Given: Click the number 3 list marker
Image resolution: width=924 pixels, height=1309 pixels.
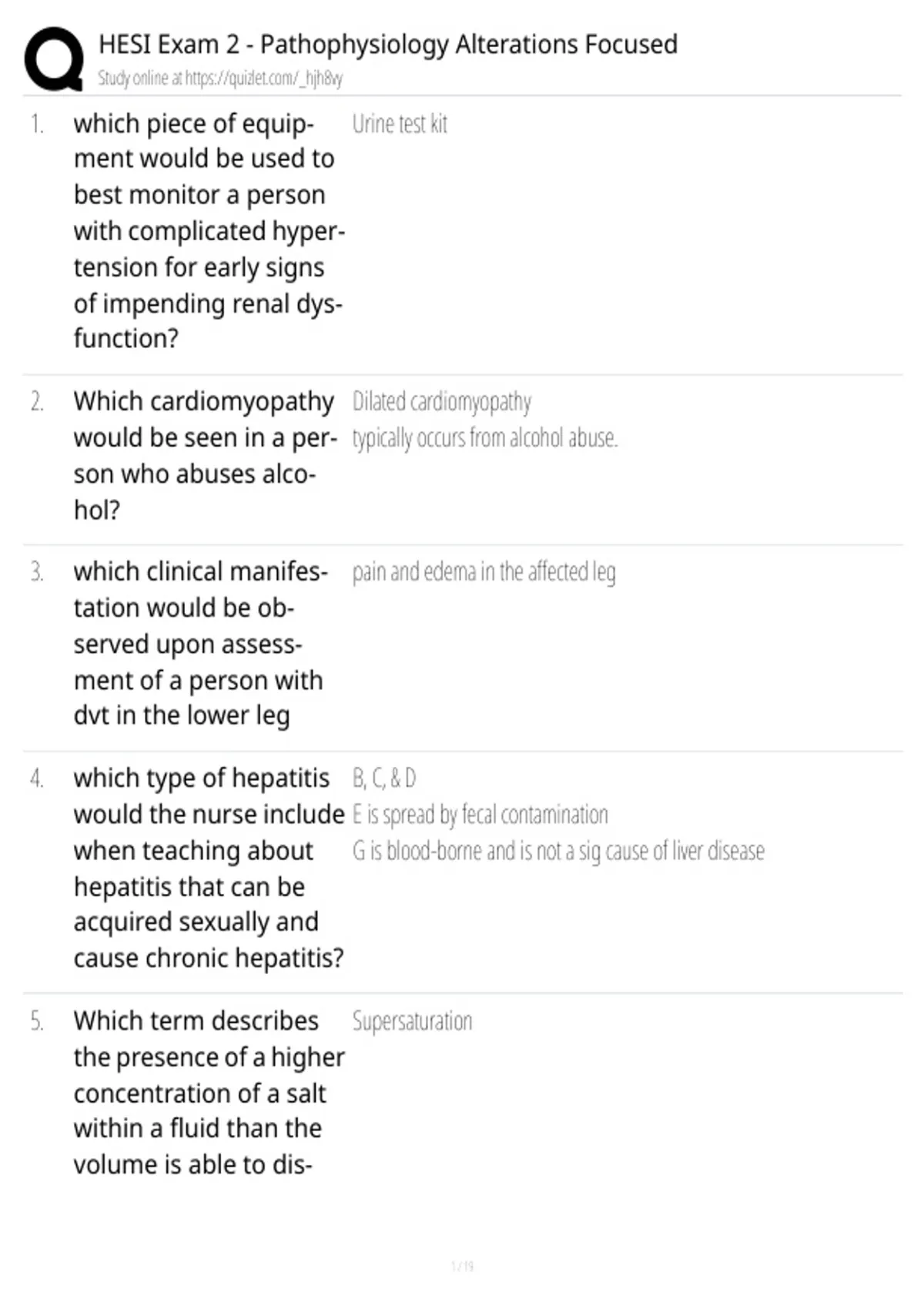Looking at the screenshot, I should [x=37, y=573].
